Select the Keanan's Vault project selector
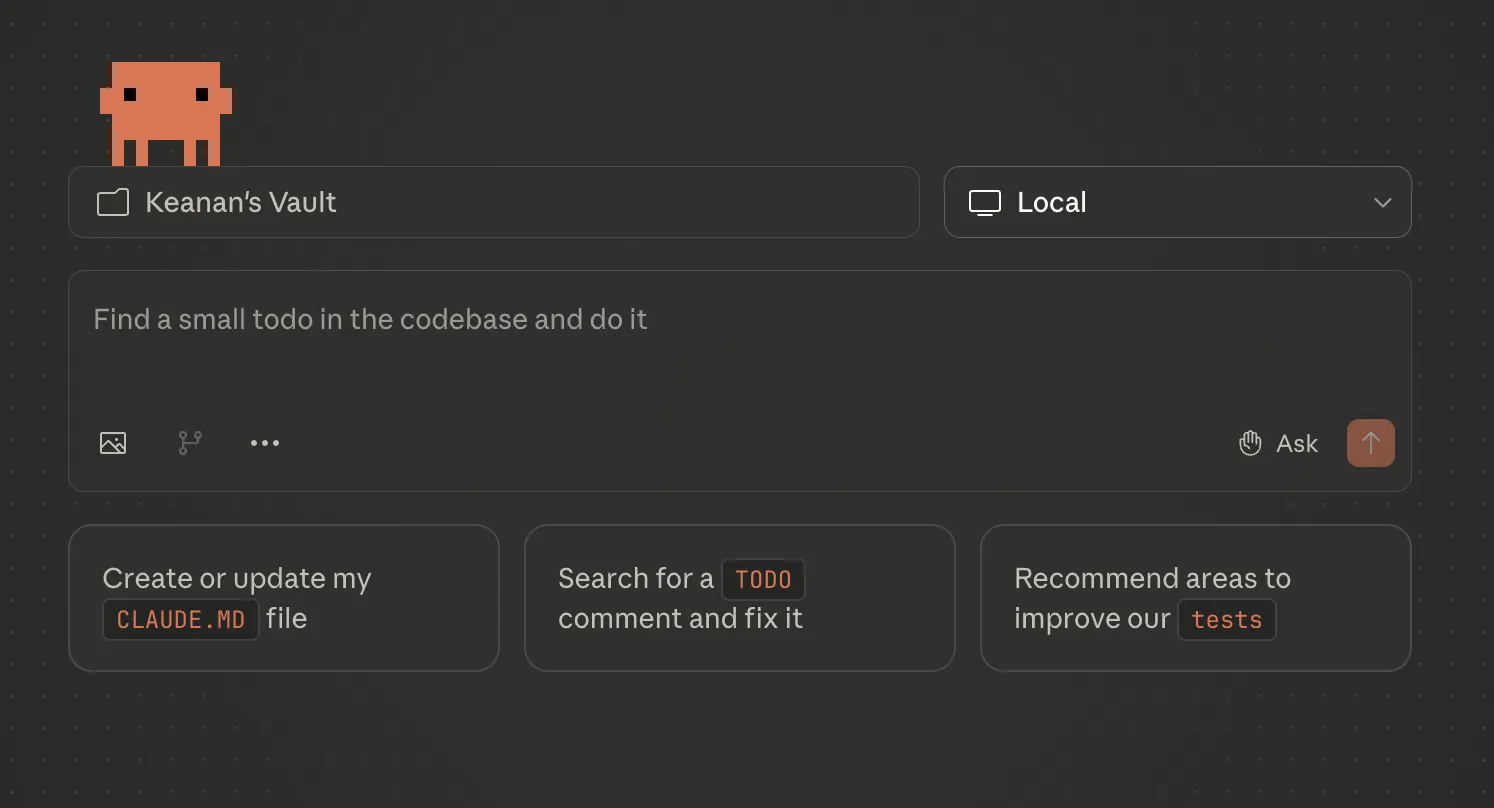 [x=494, y=202]
